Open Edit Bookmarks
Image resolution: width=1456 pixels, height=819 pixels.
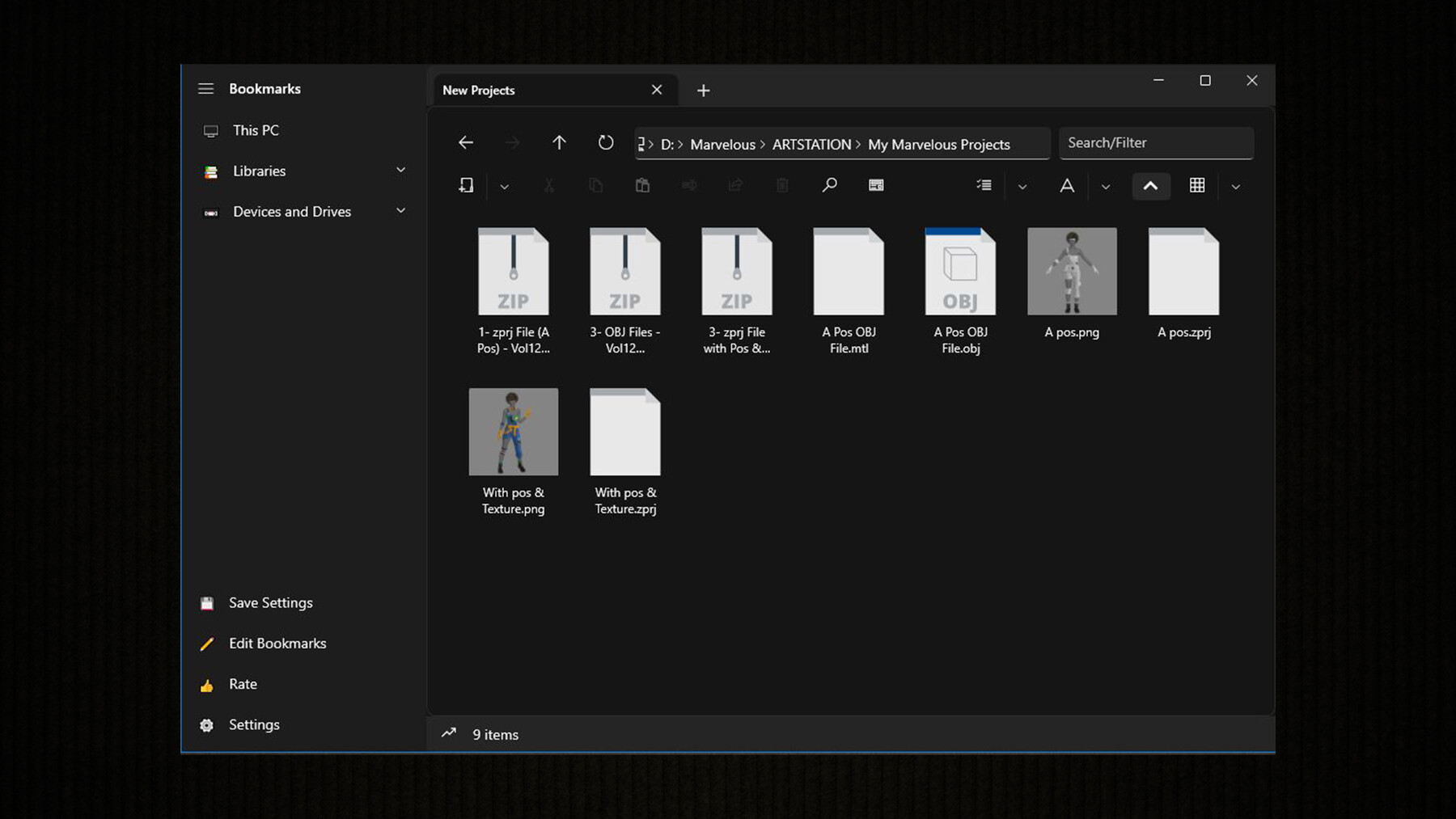277,644
